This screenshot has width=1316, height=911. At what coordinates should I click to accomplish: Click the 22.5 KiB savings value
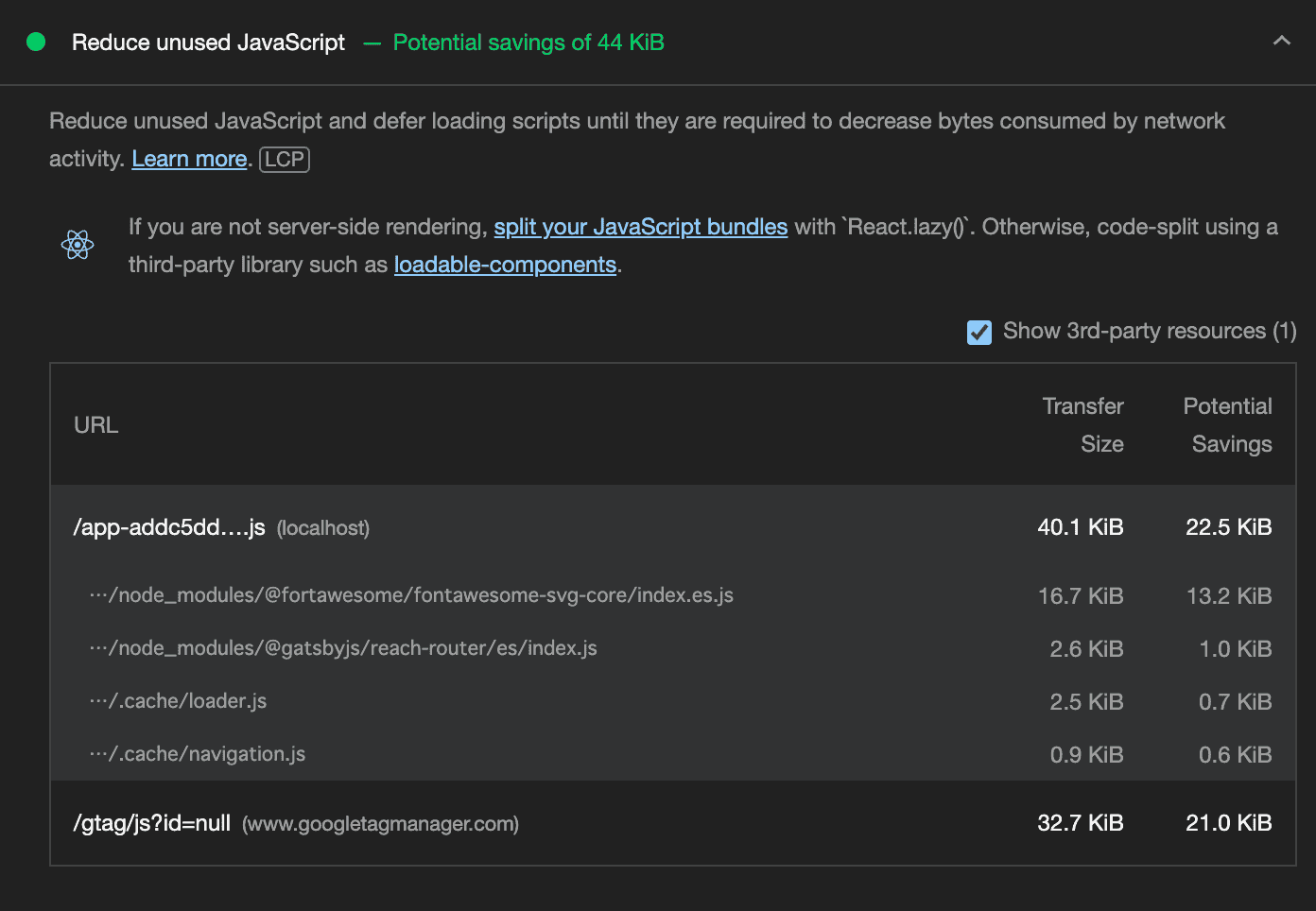click(x=1228, y=527)
